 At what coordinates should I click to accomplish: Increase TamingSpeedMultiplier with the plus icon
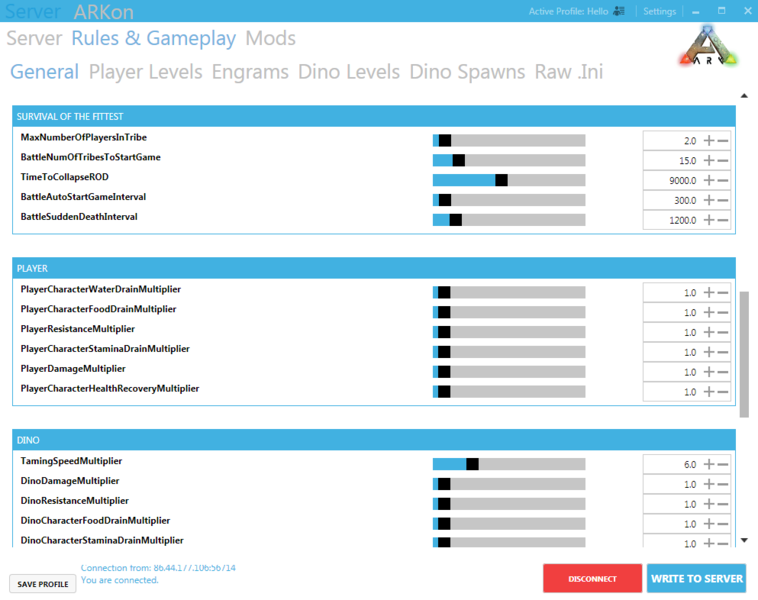(709, 464)
